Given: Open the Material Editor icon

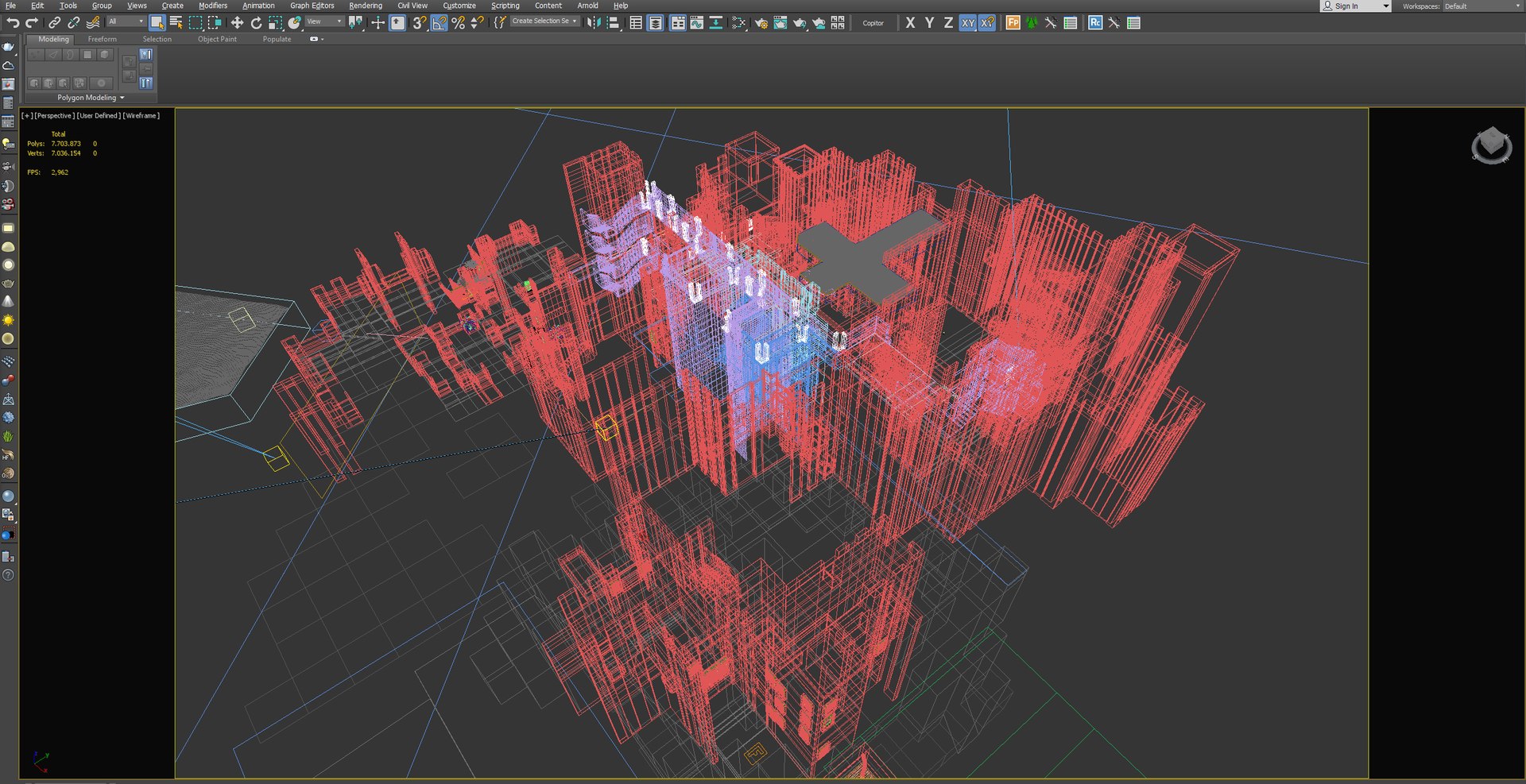Looking at the screenshot, I should [738, 23].
